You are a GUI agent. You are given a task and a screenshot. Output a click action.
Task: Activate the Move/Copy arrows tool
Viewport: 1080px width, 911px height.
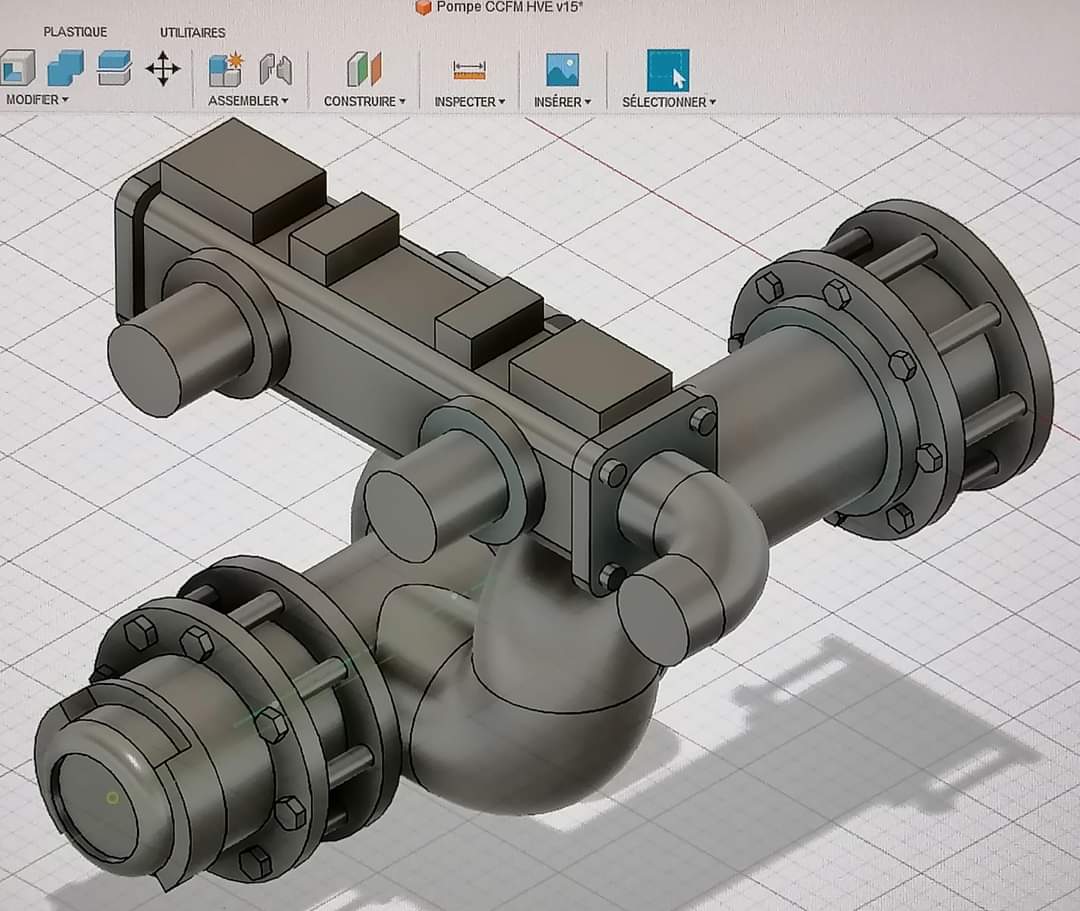tap(163, 69)
